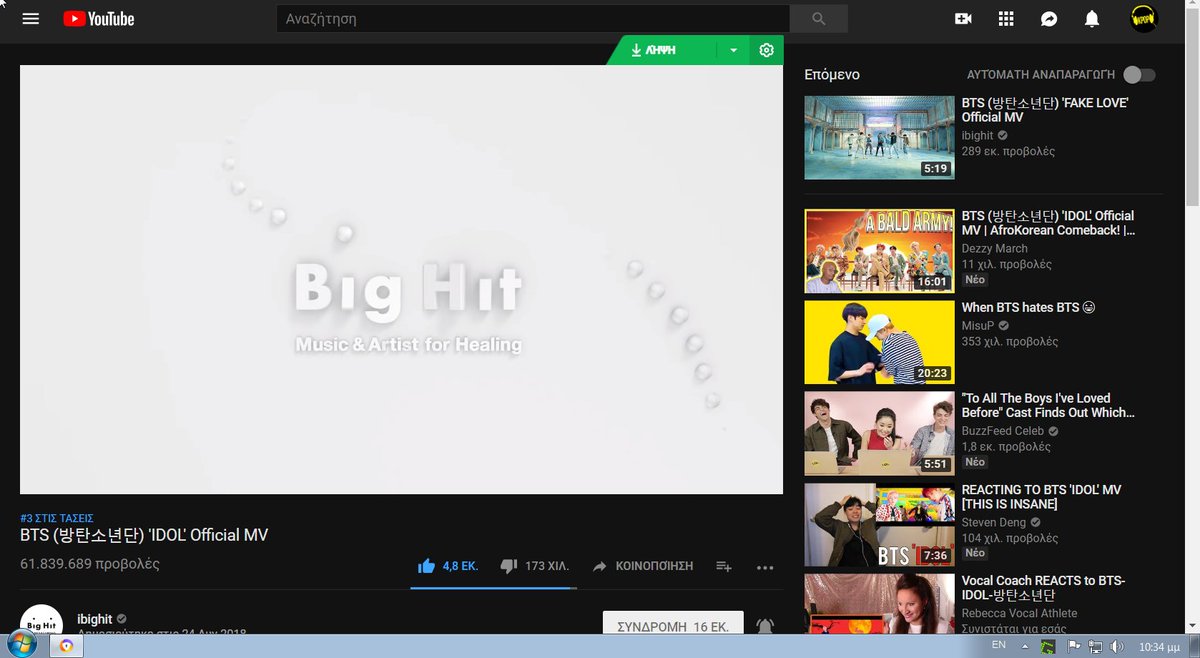Screen dimensions: 1200x658
Task: Open the #3 ΣΤΙΣ ΤΑΣΕΙΣ trending link
Action: (x=57, y=518)
